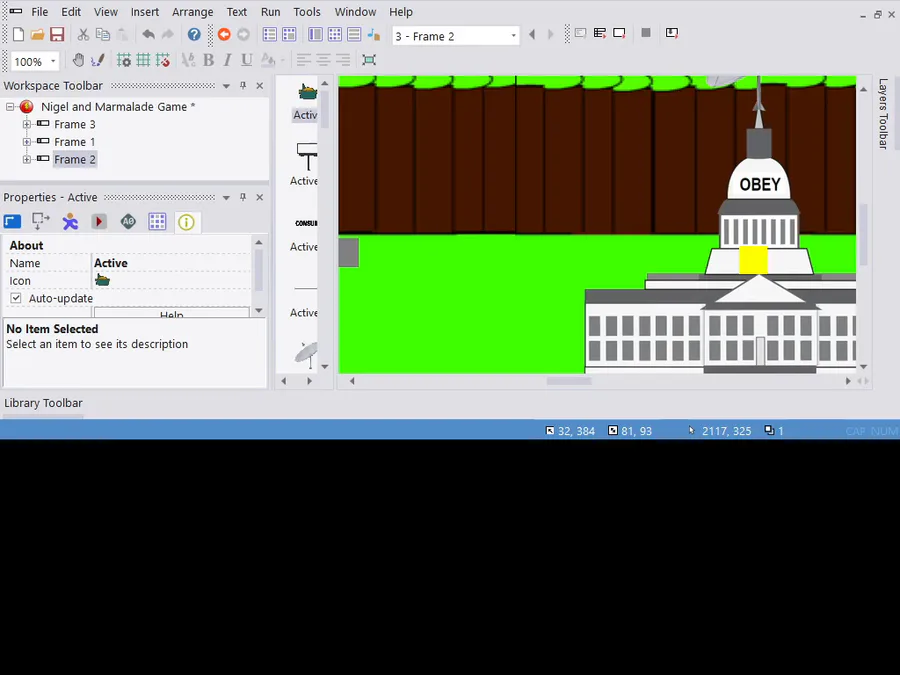900x675 pixels.
Task: Go back using the orange arrow
Action: tap(224, 34)
